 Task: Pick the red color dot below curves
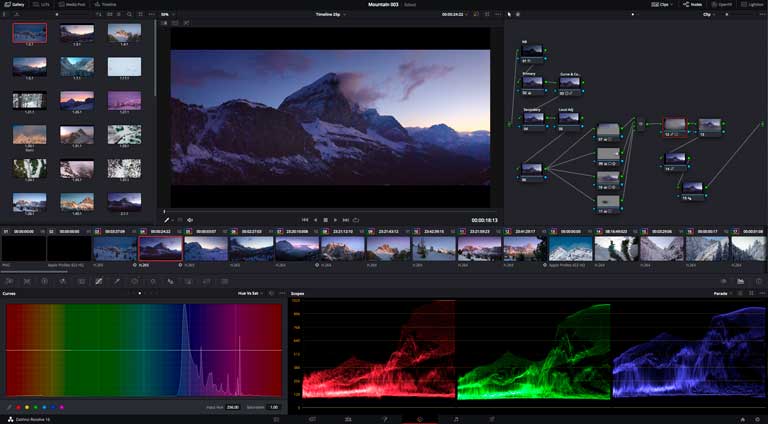point(18,407)
